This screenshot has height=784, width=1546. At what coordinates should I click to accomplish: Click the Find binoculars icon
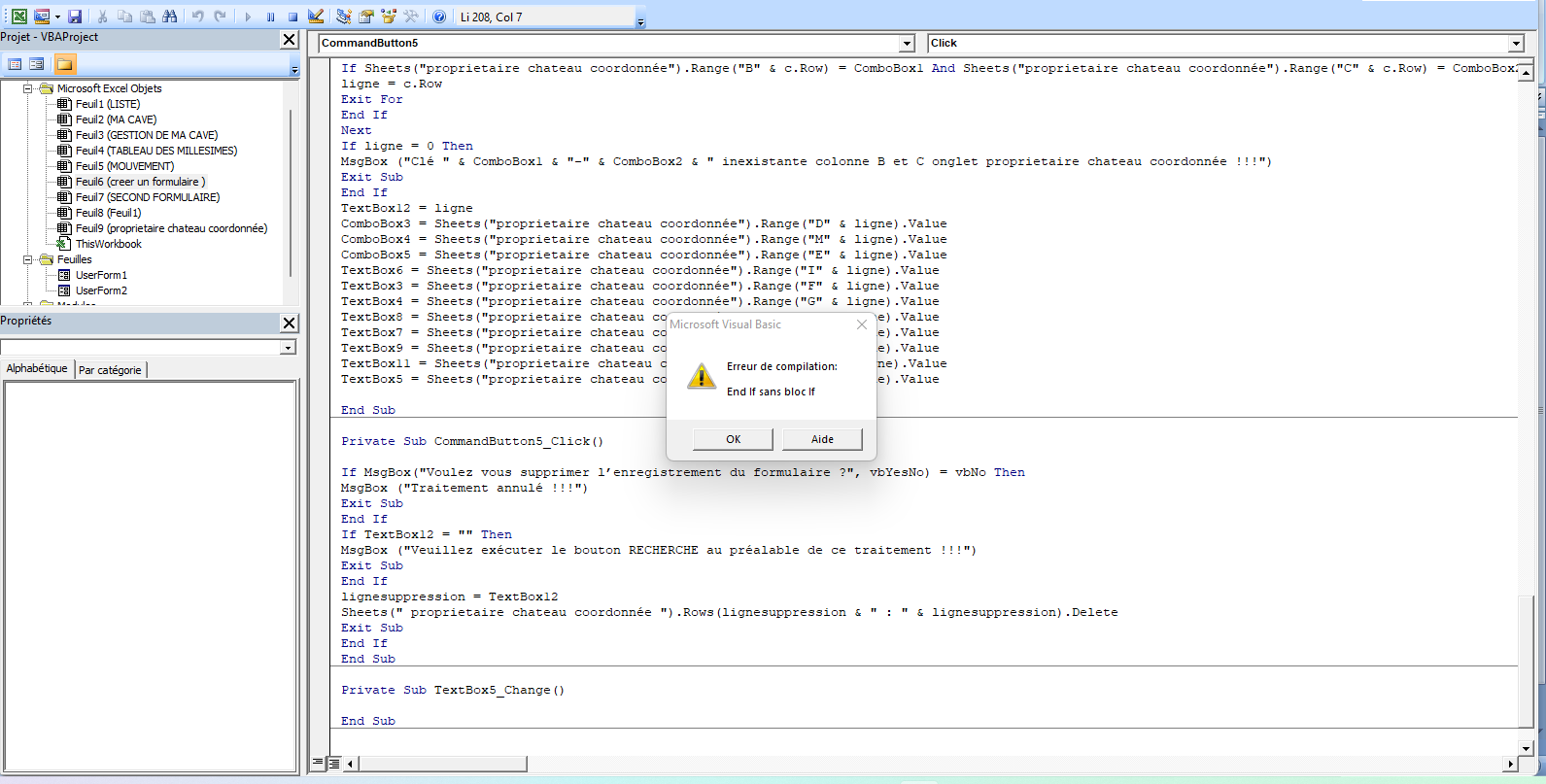click(170, 17)
